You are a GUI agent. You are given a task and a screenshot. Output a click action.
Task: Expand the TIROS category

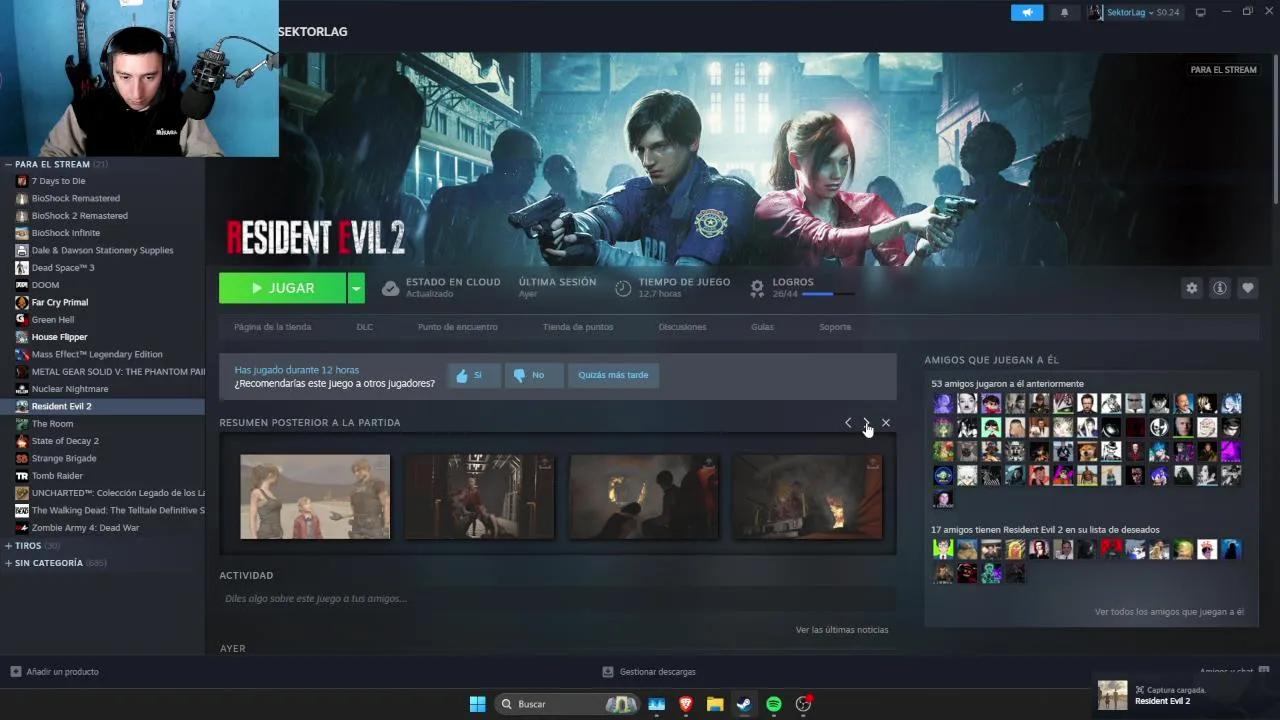coord(8,546)
